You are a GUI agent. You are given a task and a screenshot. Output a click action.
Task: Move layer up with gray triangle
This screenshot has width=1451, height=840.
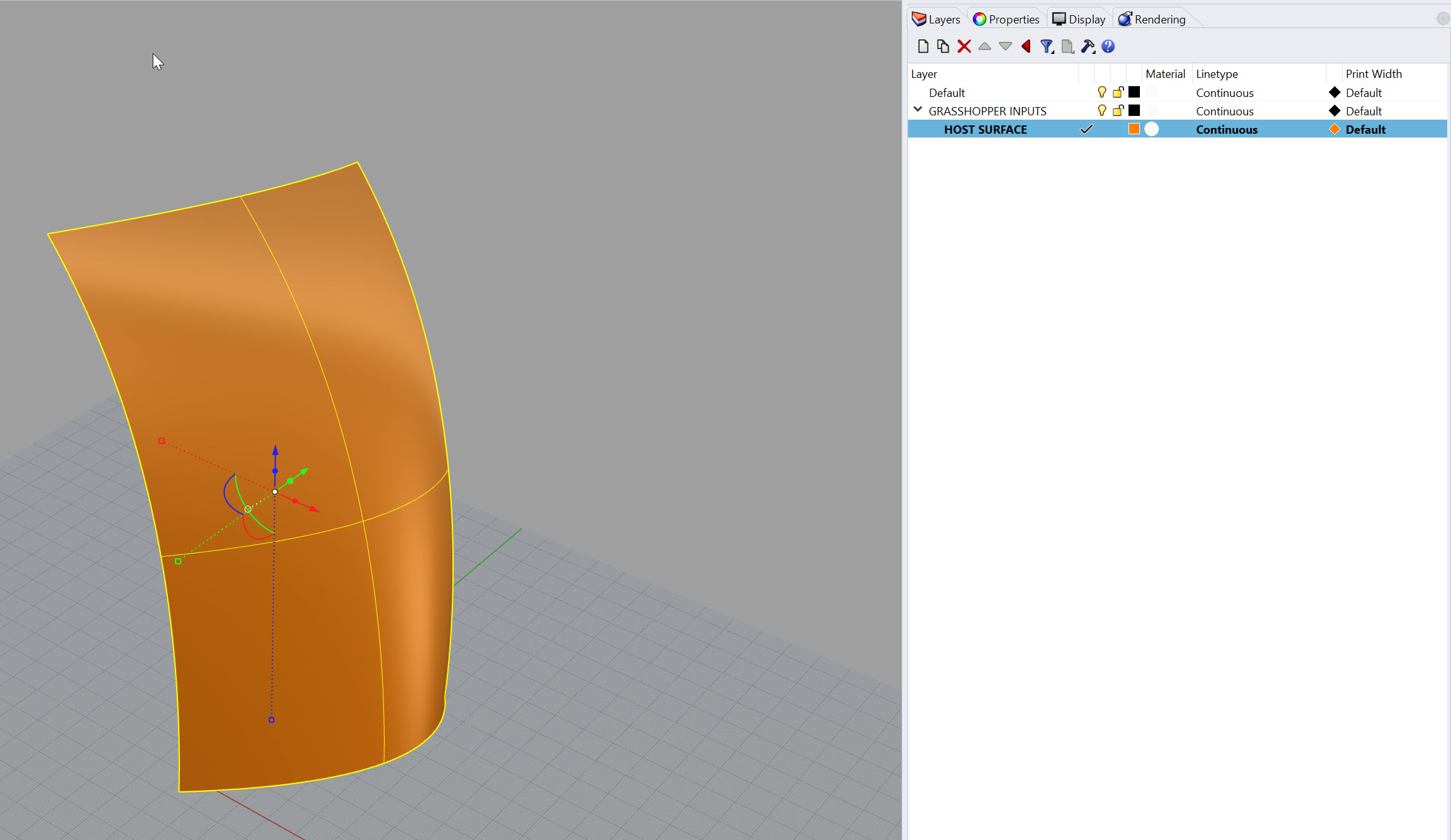point(984,46)
